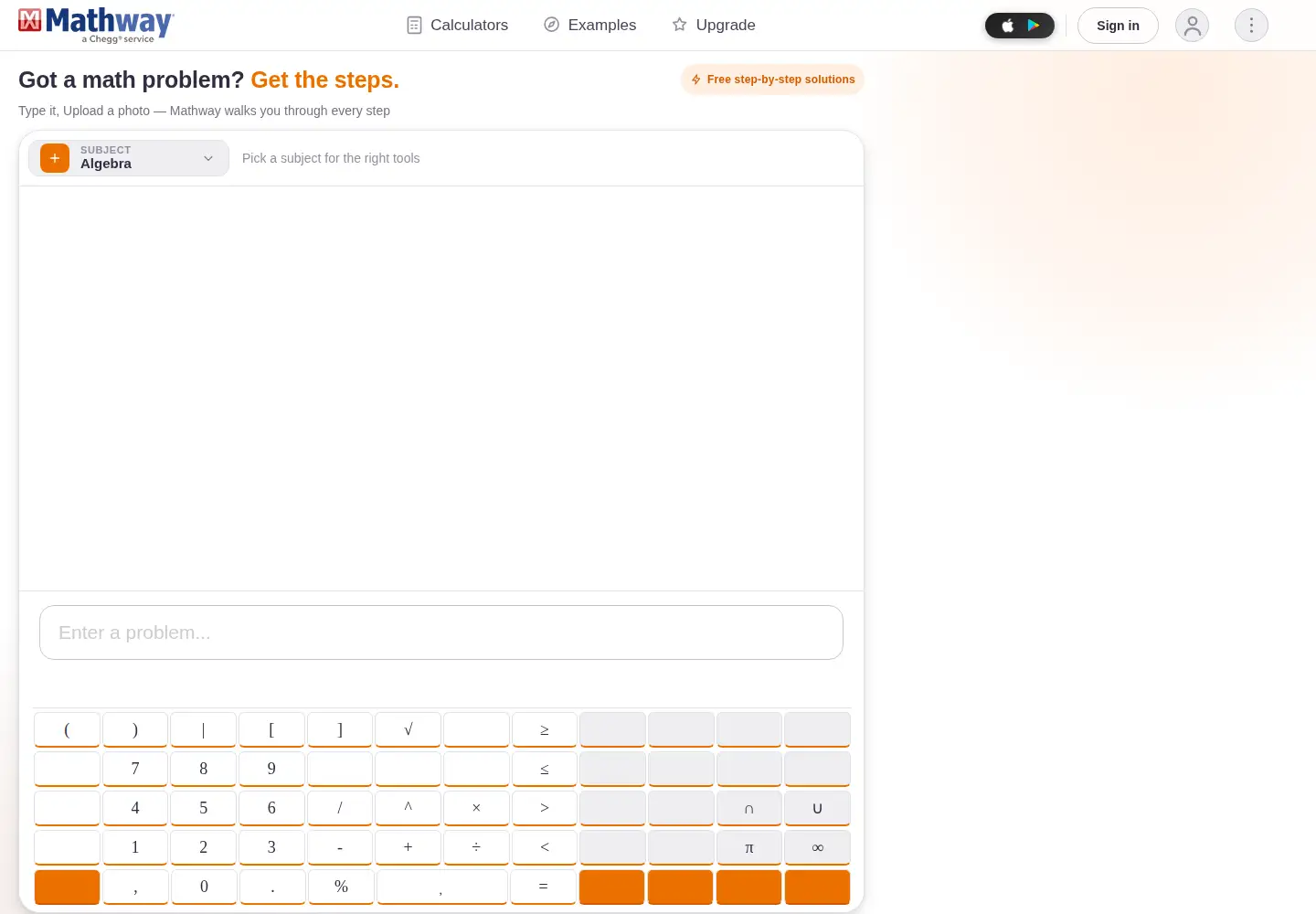1316x914 pixels.
Task: Tap the multiplication sign key
Action: click(476, 808)
